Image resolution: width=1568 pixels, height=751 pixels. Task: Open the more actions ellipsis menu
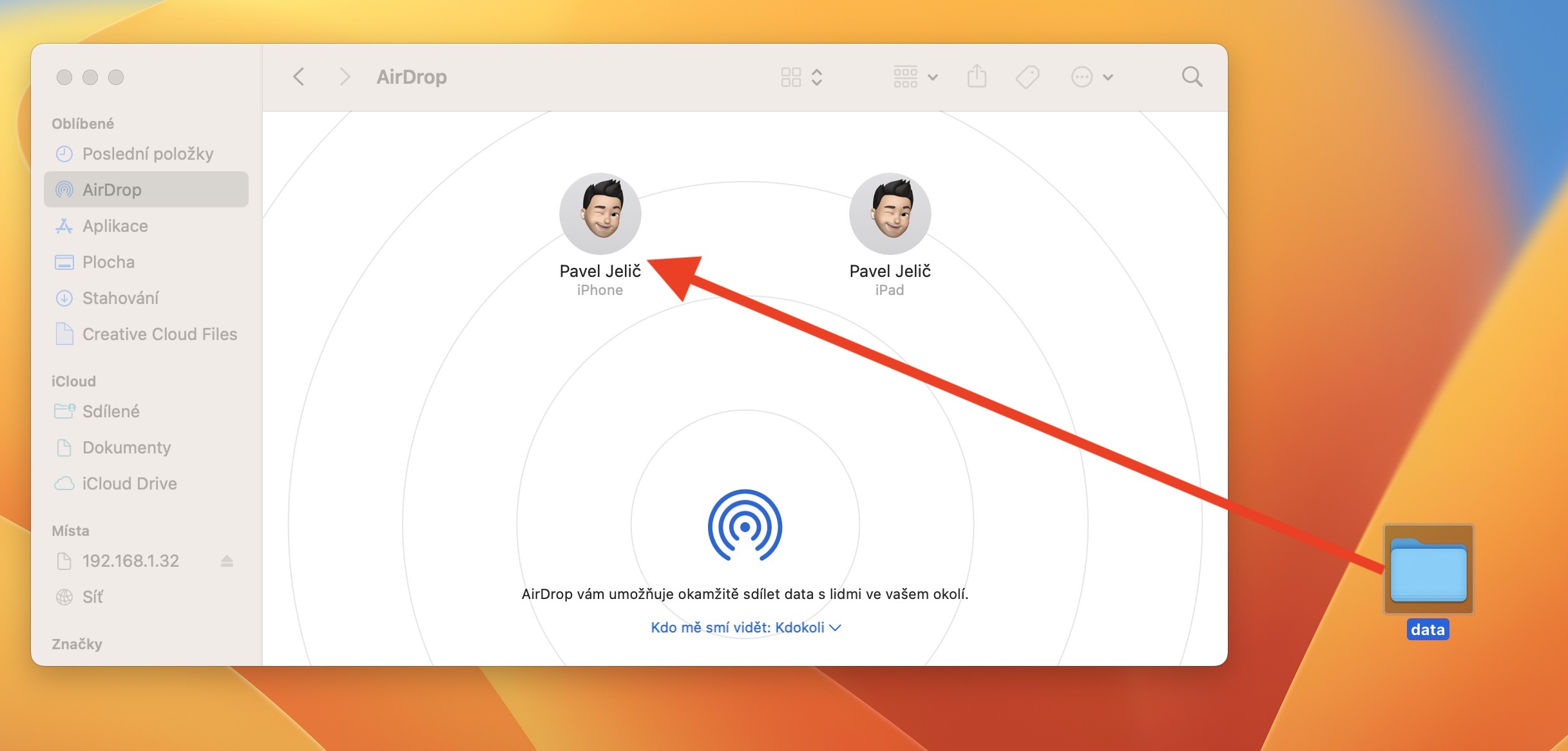[1092, 77]
